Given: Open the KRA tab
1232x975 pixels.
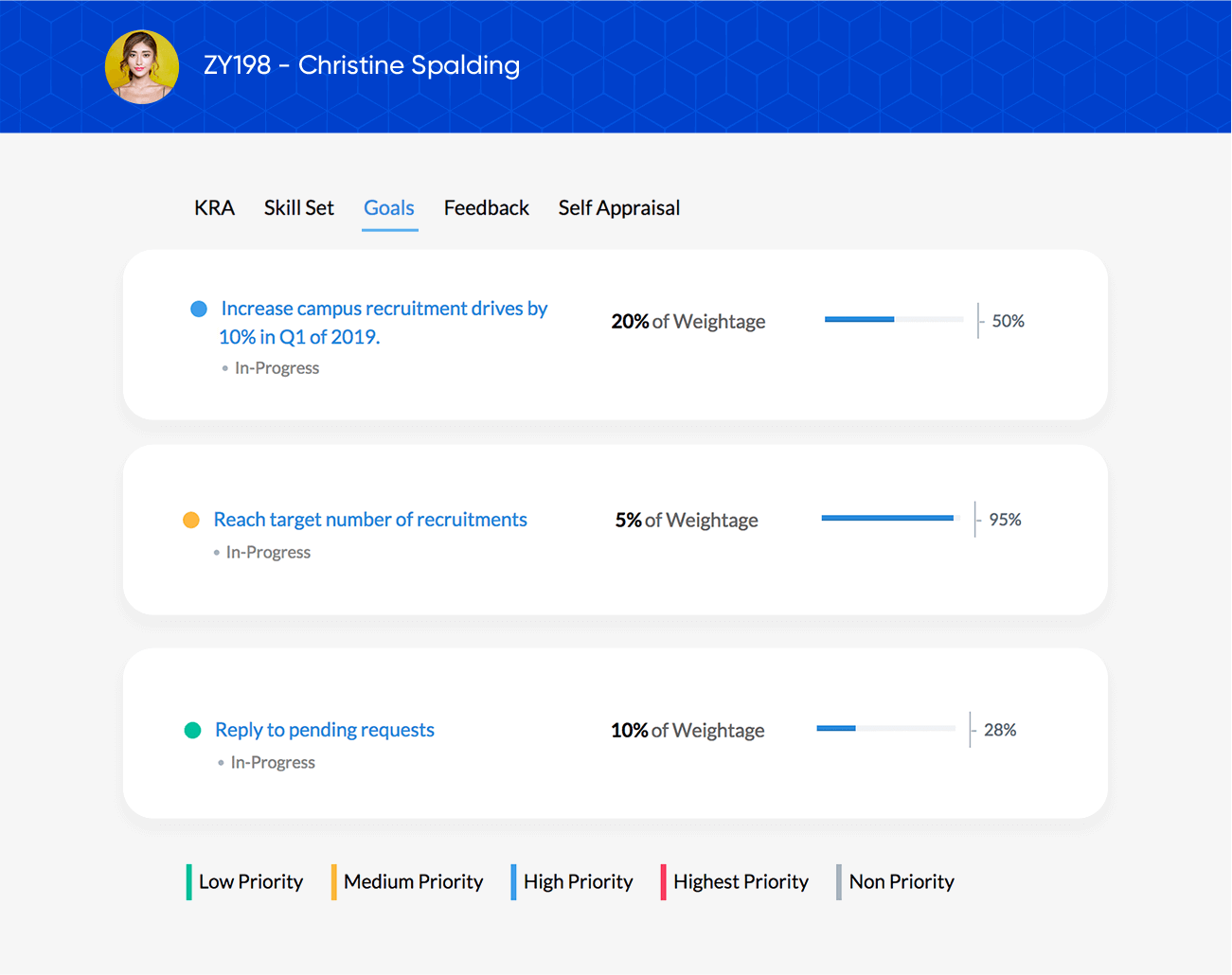Looking at the screenshot, I should click(214, 208).
